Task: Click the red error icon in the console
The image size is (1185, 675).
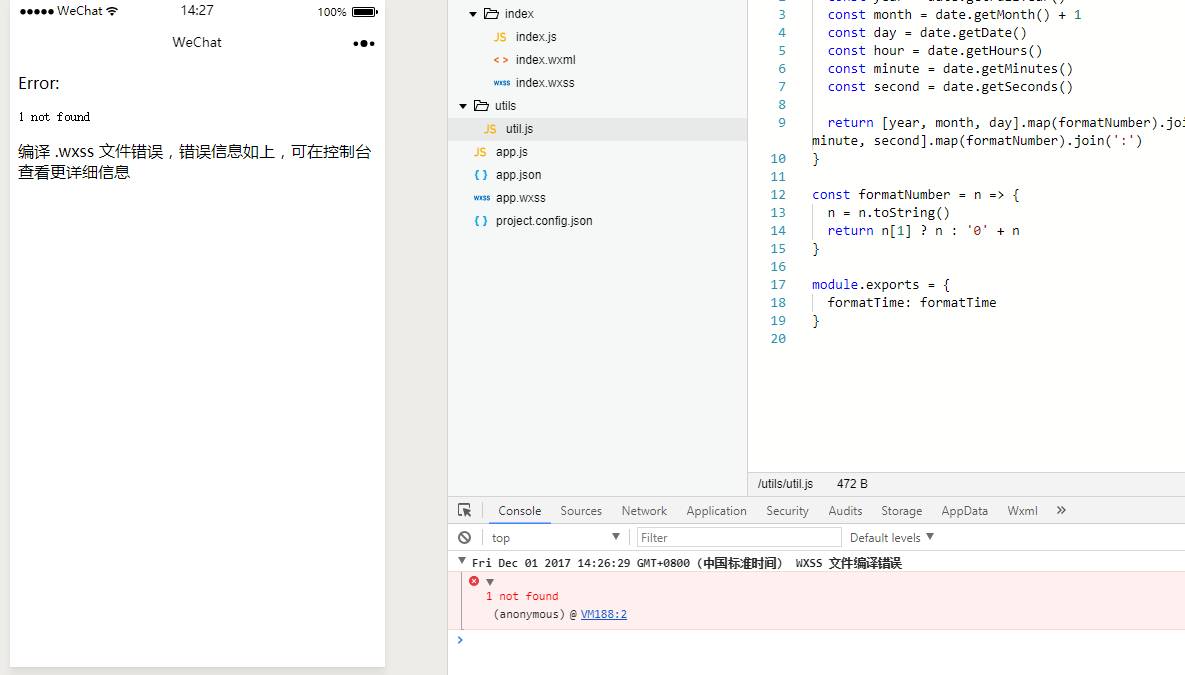Action: coord(474,581)
